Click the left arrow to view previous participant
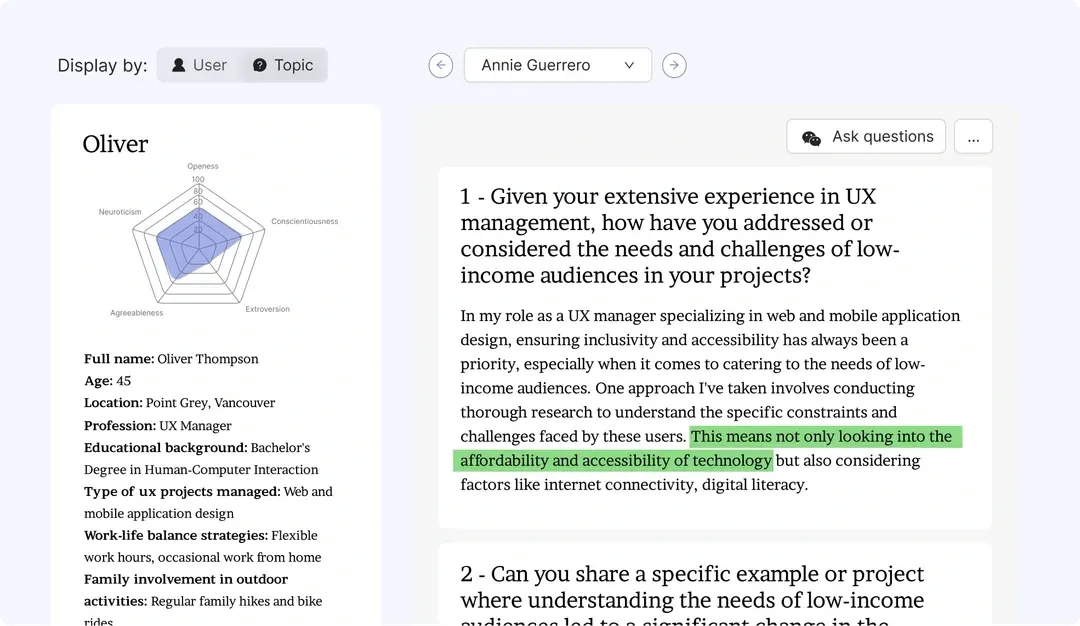The width and height of the screenshot is (1080, 626). (x=440, y=65)
